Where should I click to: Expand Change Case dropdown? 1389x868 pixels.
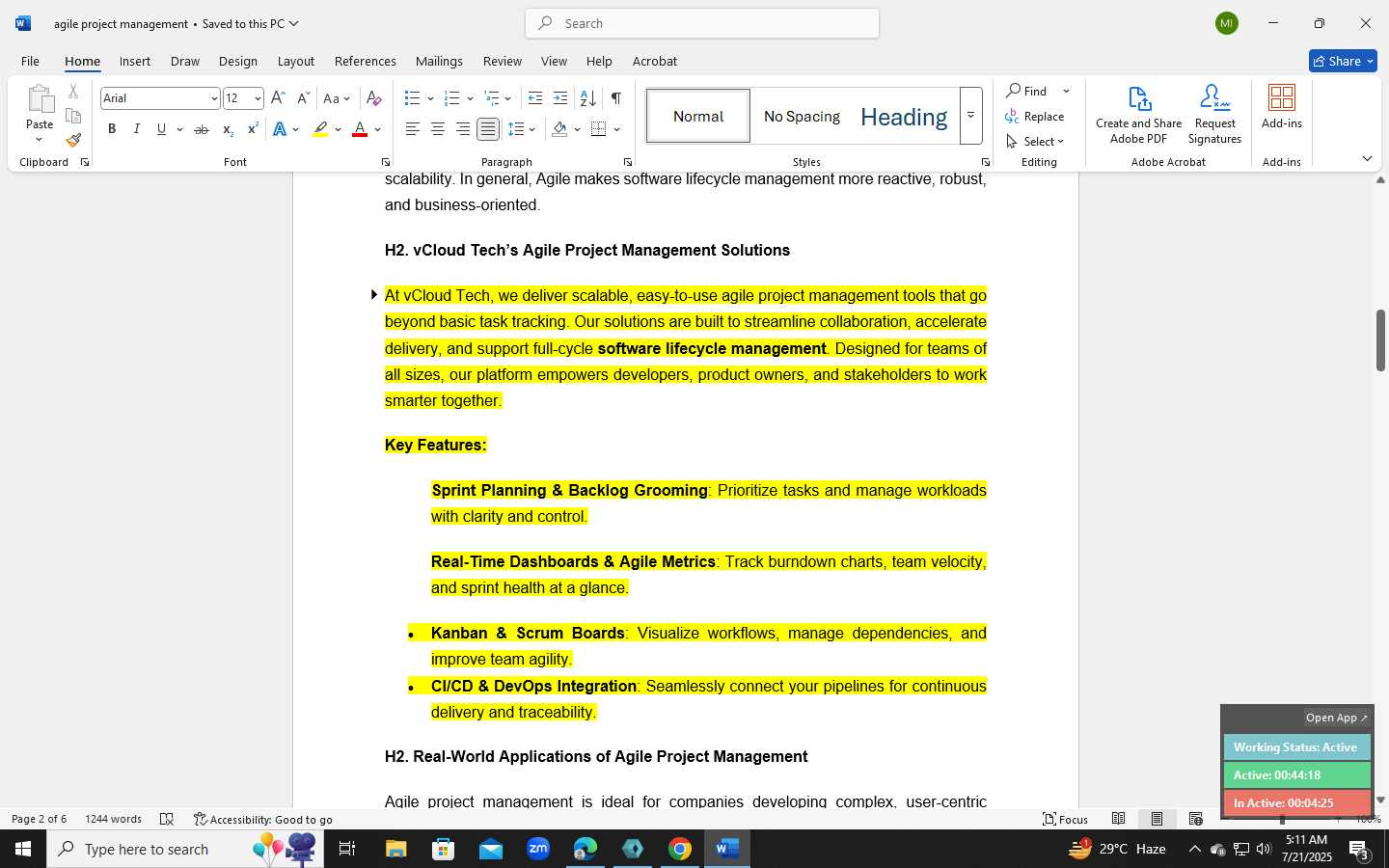click(x=346, y=98)
